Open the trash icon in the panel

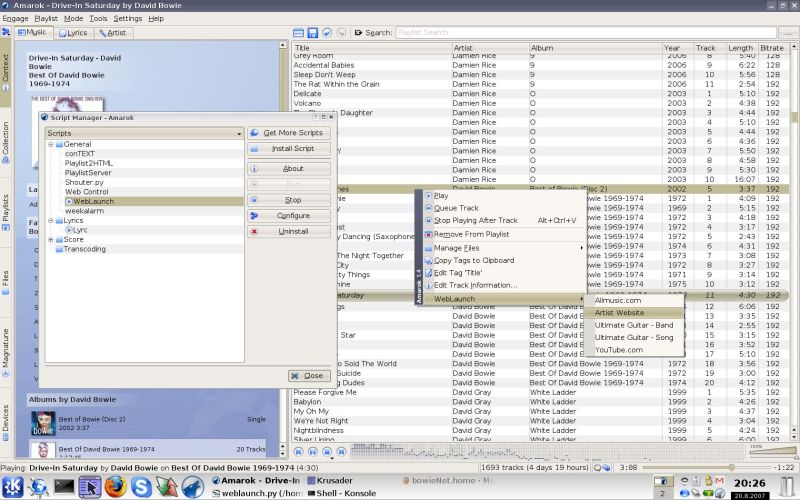click(x=788, y=487)
